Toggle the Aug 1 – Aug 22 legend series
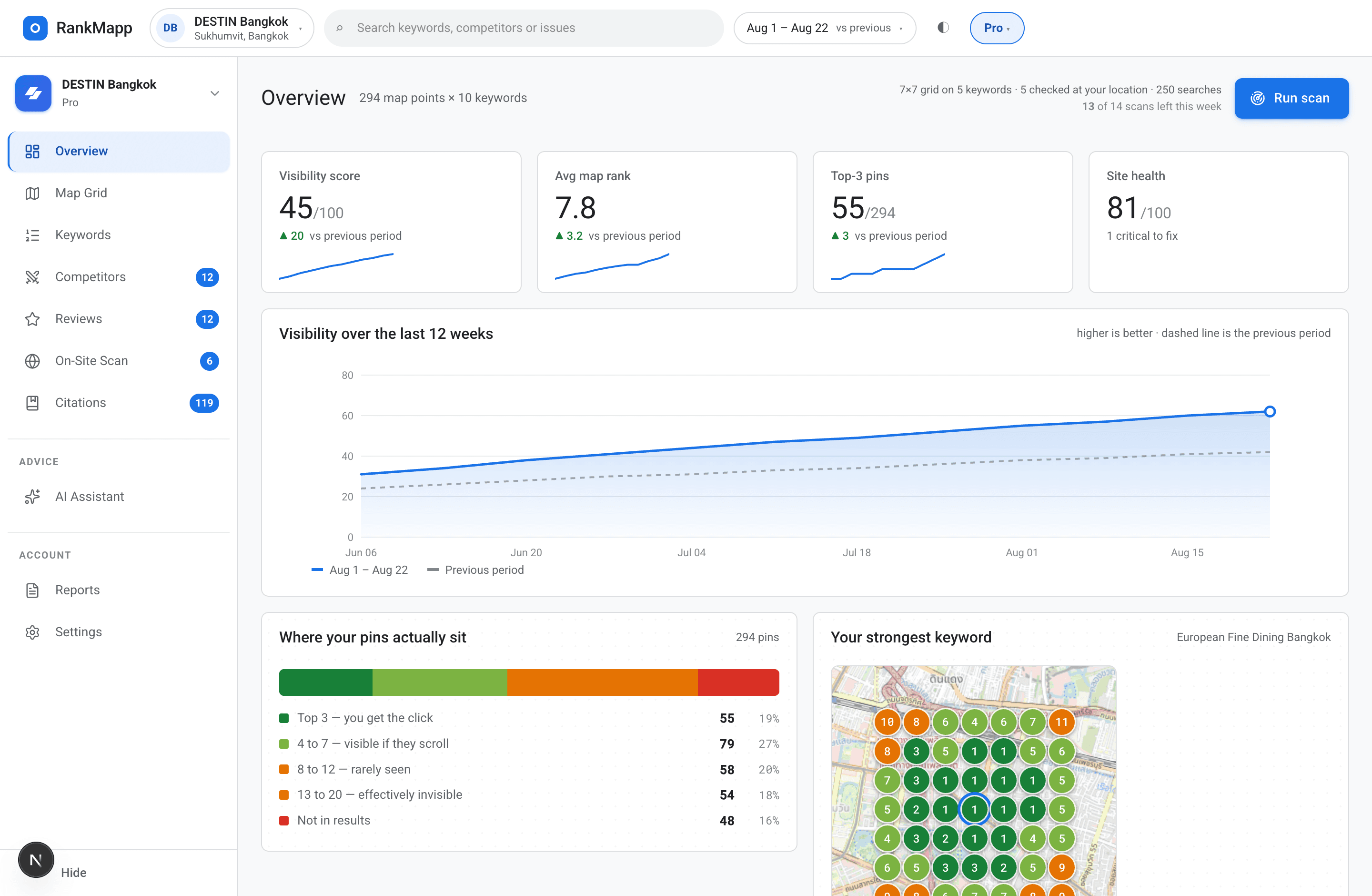Viewport: 1372px width, 896px height. click(x=360, y=570)
